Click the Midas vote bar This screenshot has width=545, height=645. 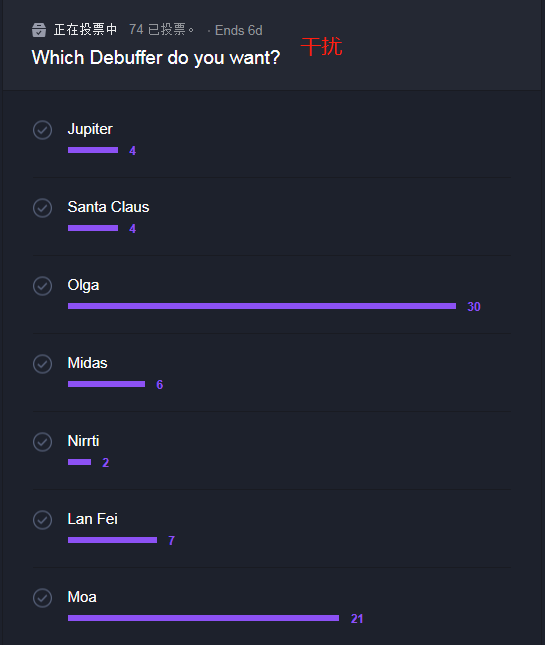(107, 384)
